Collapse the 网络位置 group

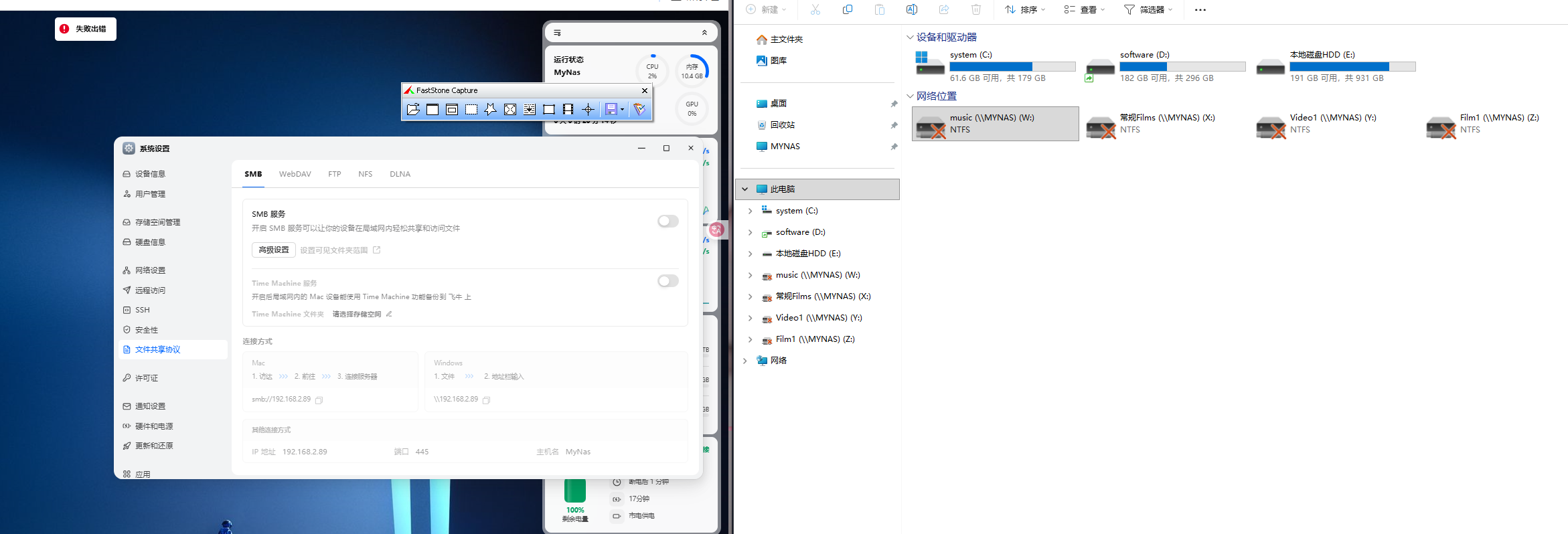[910, 96]
